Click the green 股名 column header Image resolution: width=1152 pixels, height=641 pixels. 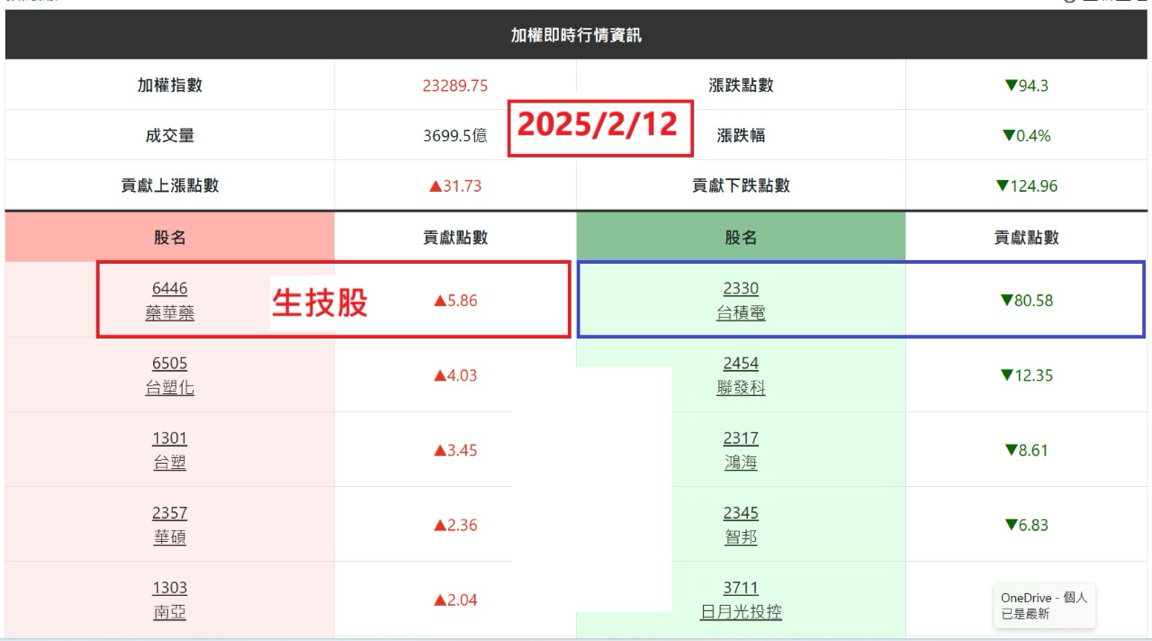[741, 237]
